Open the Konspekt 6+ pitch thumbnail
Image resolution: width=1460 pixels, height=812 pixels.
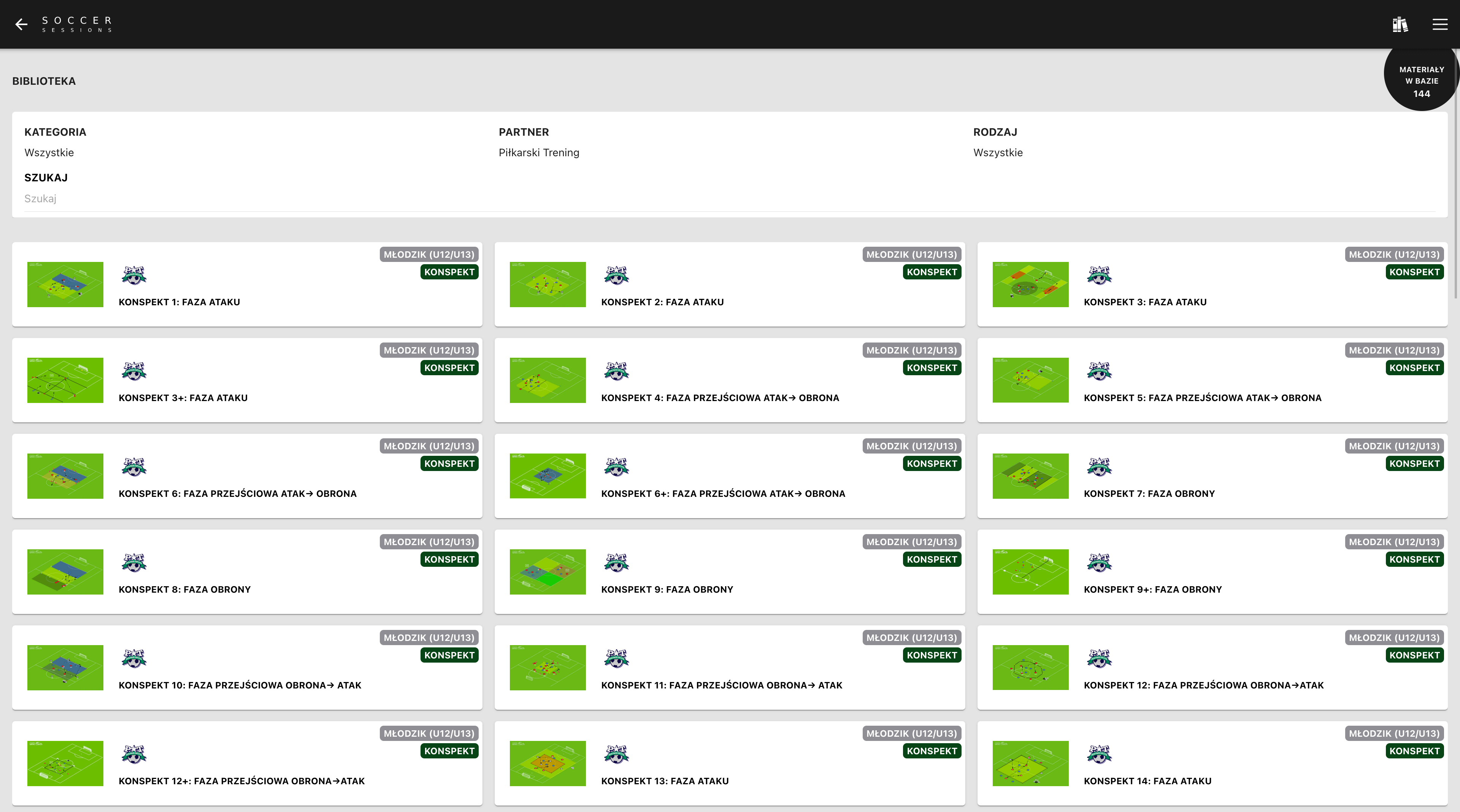[547, 476]
